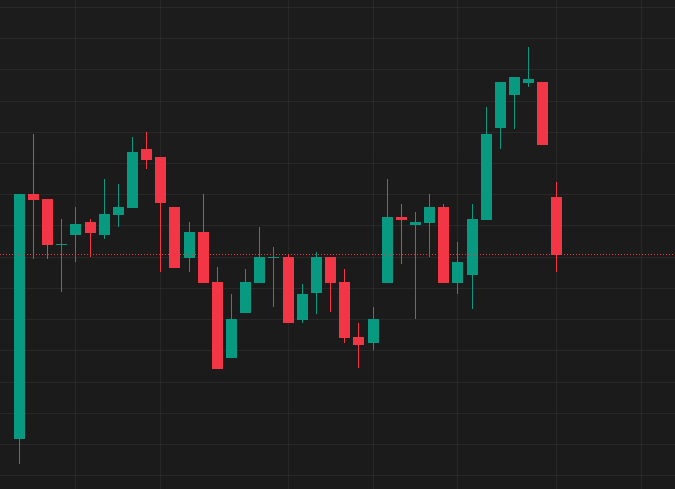
Task: Select the longest green candle of the final rally
Action: click(x=486, y=176)
